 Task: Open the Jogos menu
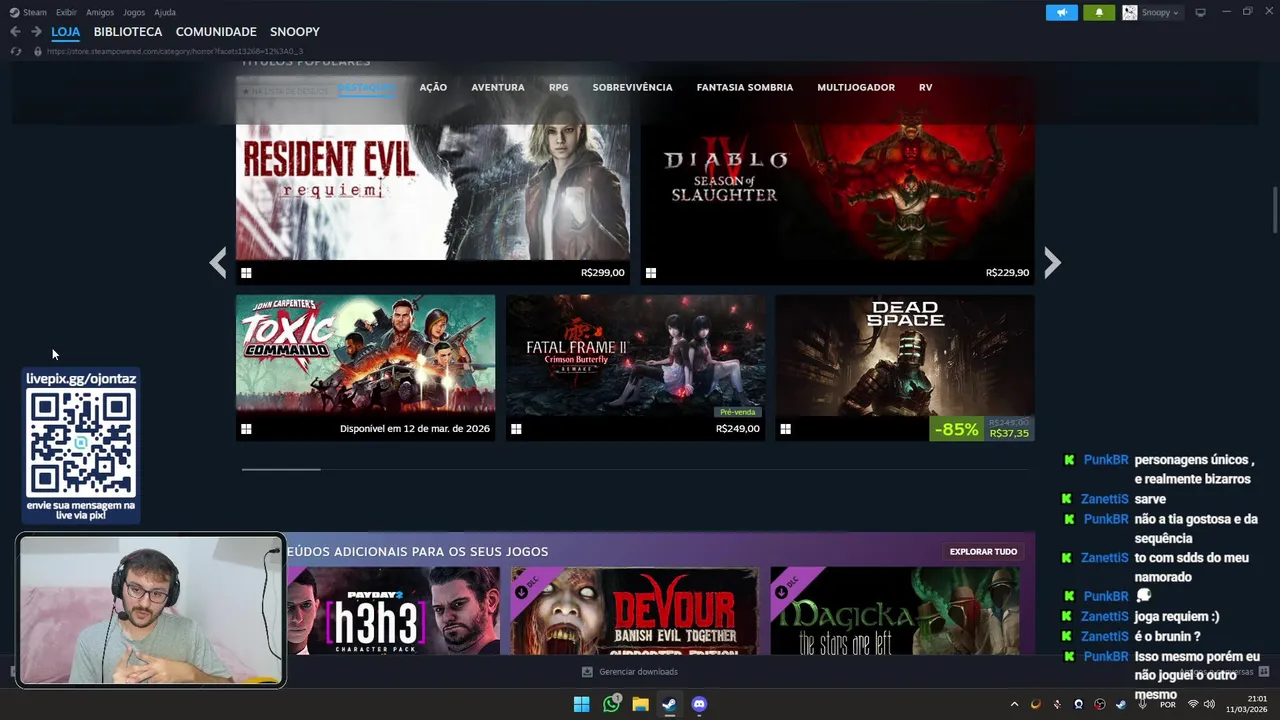click(x=134, y=12)
